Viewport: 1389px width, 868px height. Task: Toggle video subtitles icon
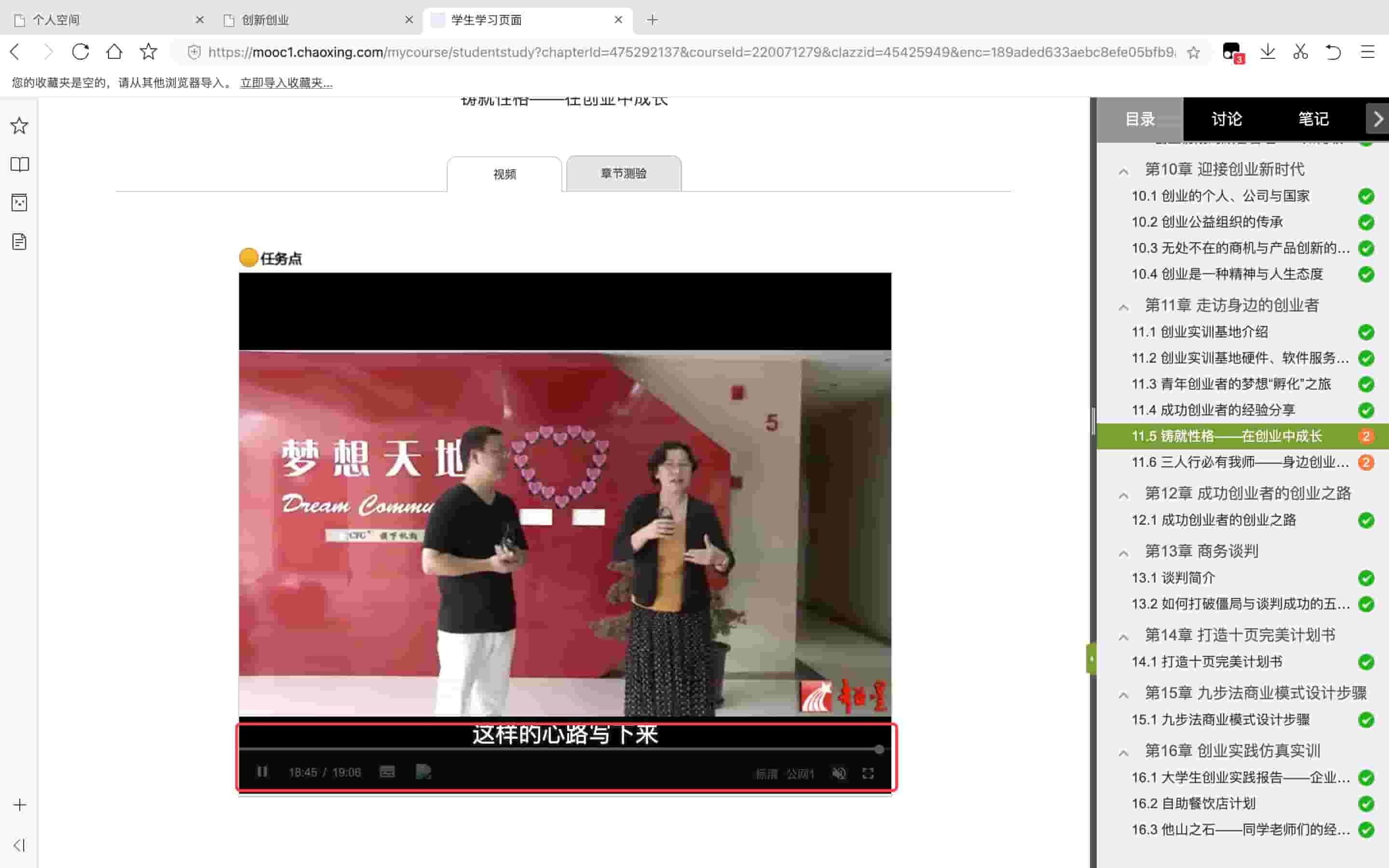tap(387, 772)
